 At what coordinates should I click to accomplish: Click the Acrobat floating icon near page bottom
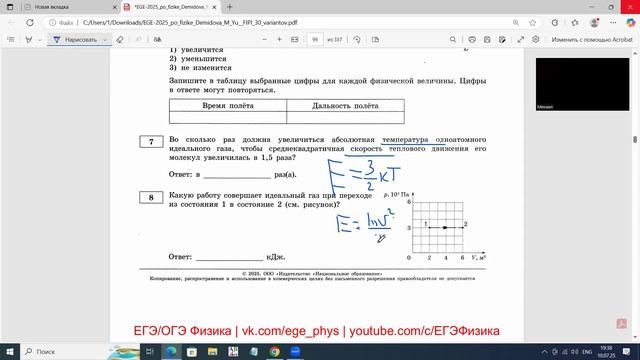click(622, 324)
